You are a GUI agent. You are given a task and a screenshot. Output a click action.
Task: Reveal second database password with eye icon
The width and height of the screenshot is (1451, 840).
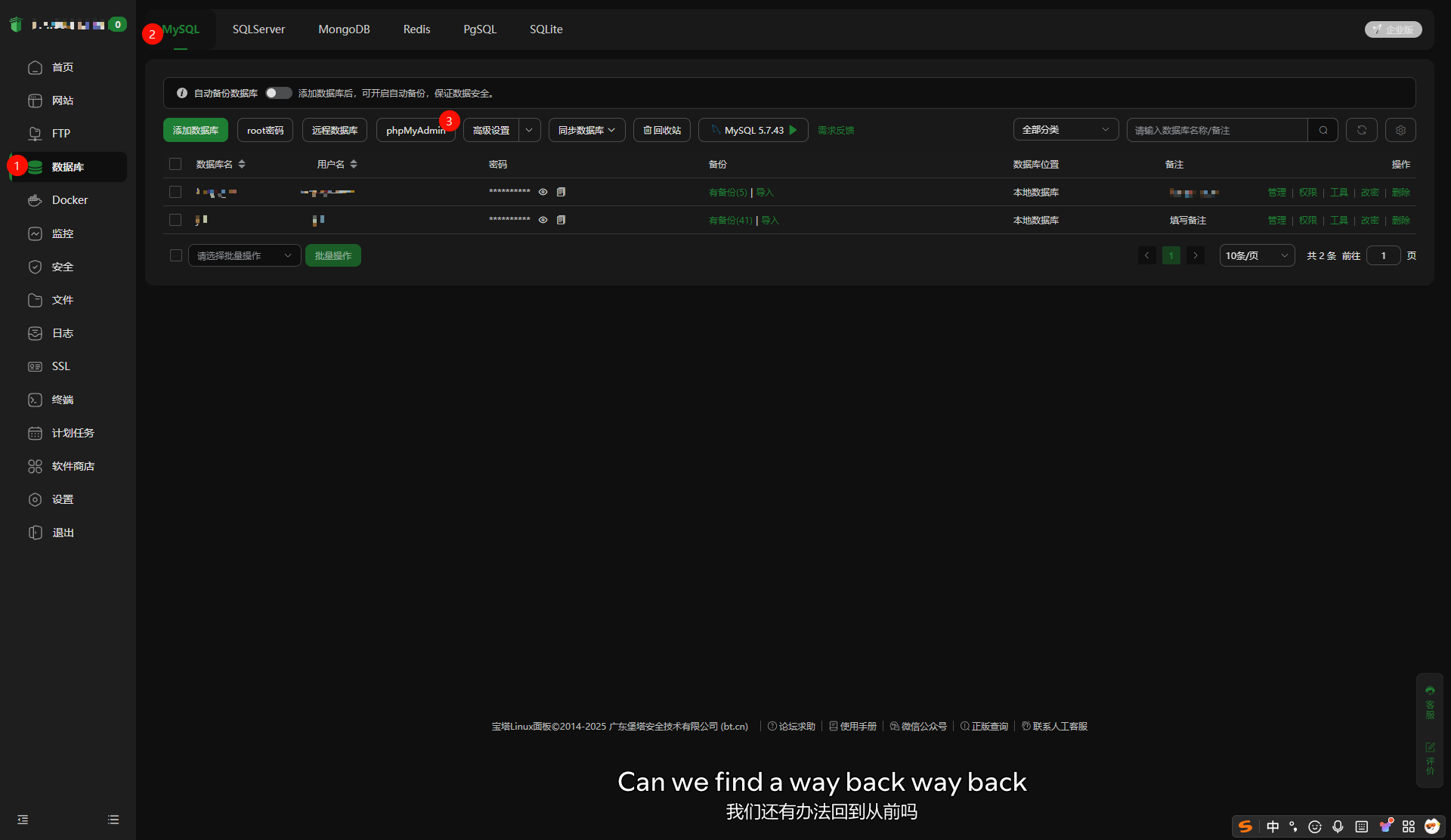click(543, 220)
